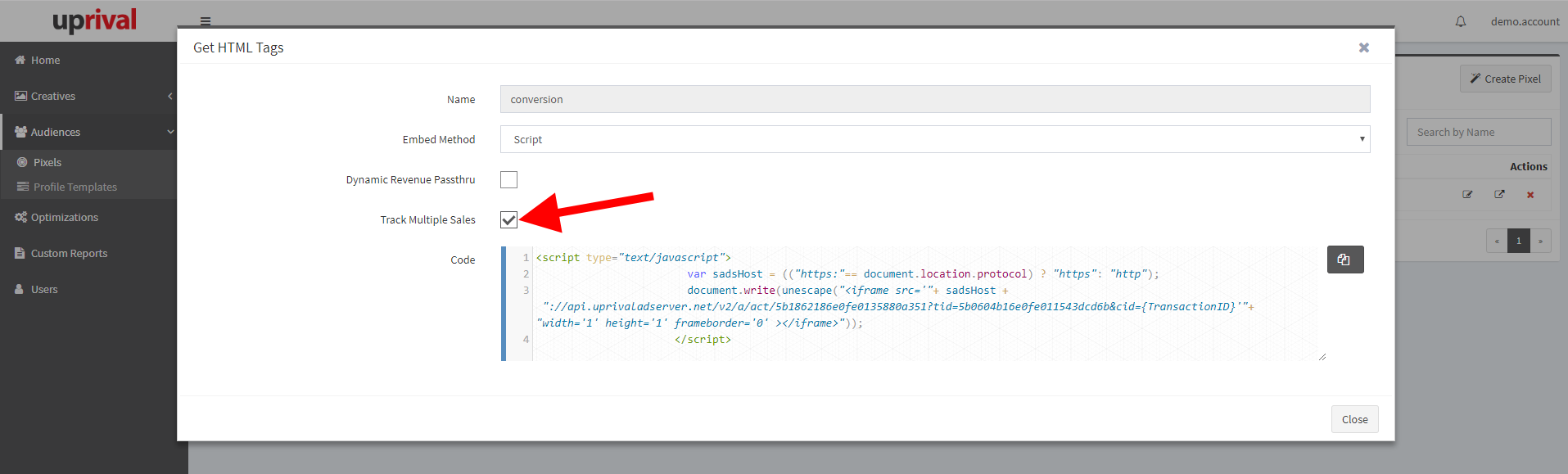Viewport: 1568px width, 474px height.
Task: Click the Users person icon
Action: click(19, 289)
